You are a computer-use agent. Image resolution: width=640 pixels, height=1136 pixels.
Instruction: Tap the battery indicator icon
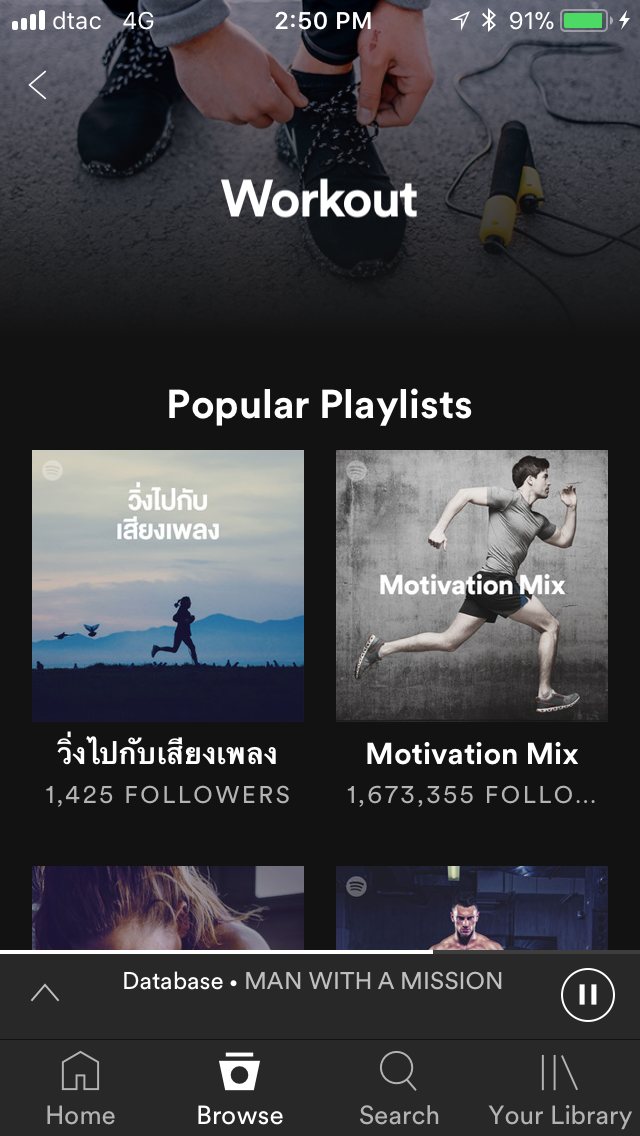tap(584, 21)
